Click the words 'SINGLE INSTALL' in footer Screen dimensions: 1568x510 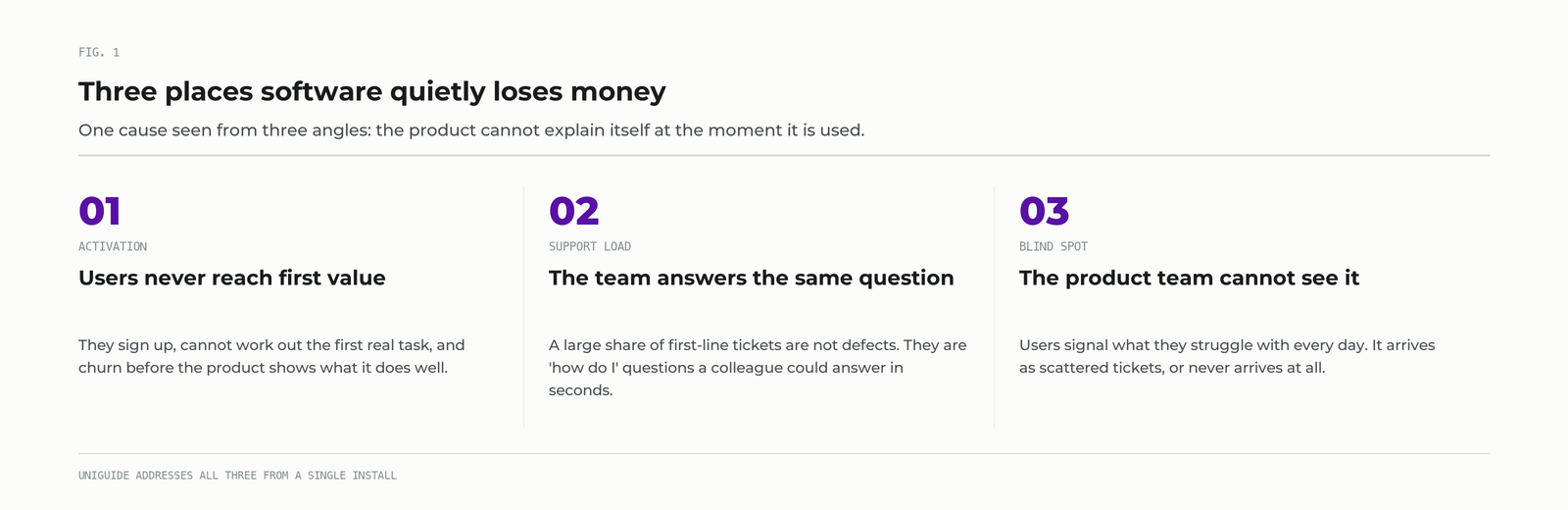click(352, 476)
